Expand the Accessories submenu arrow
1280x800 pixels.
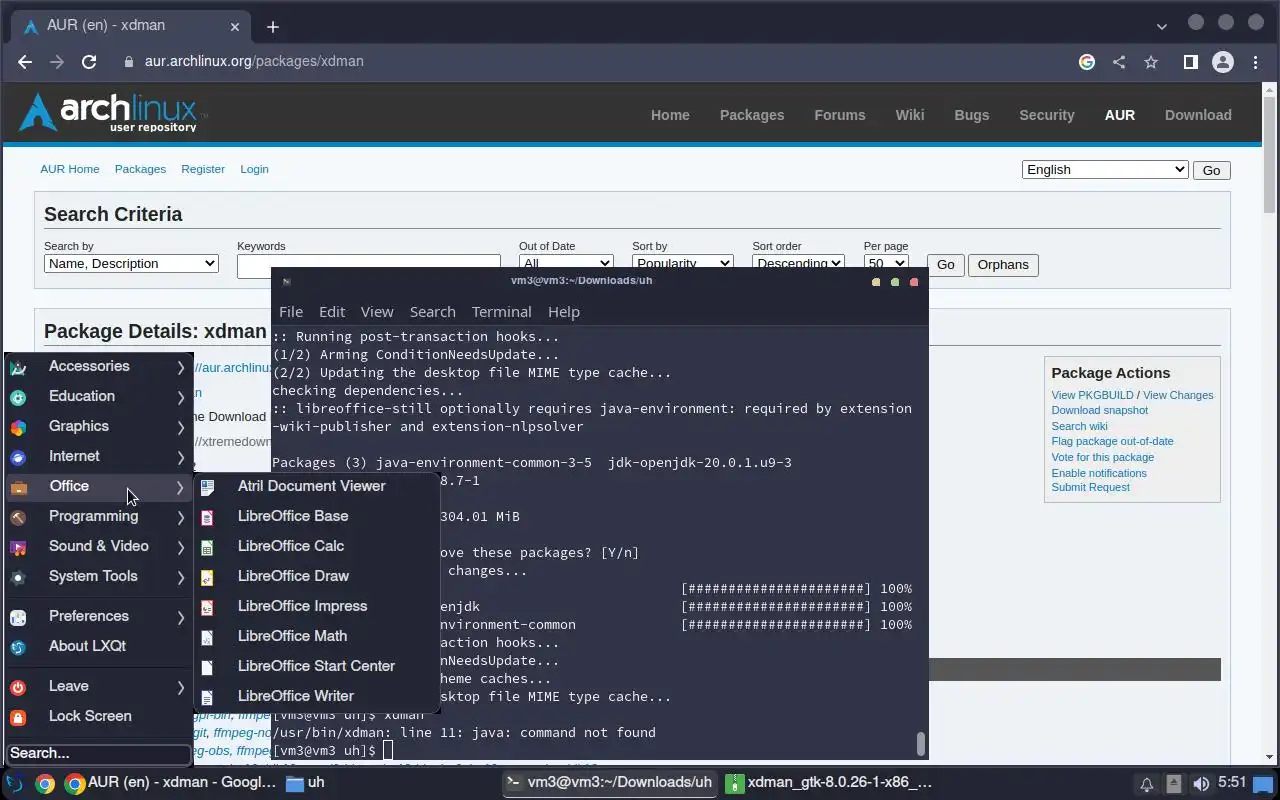(181, 367)
